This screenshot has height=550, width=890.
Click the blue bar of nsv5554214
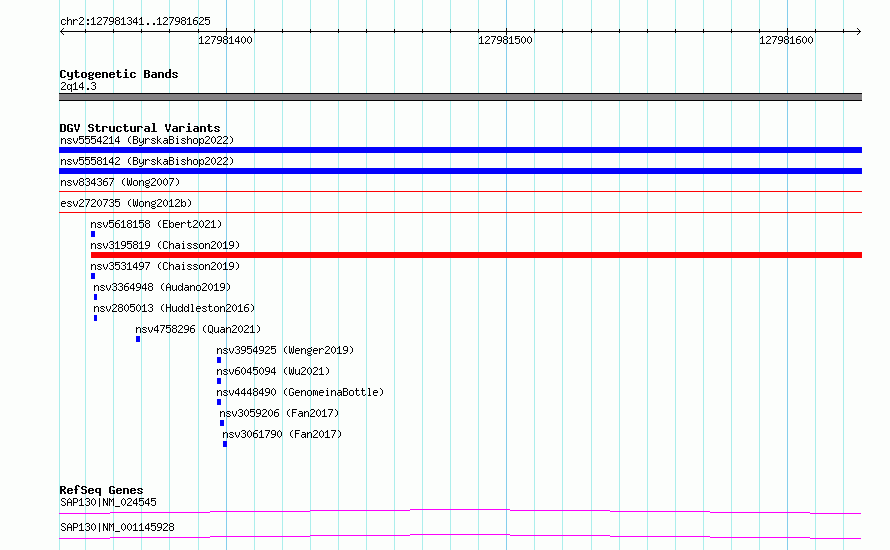click(x=460, y=150)
